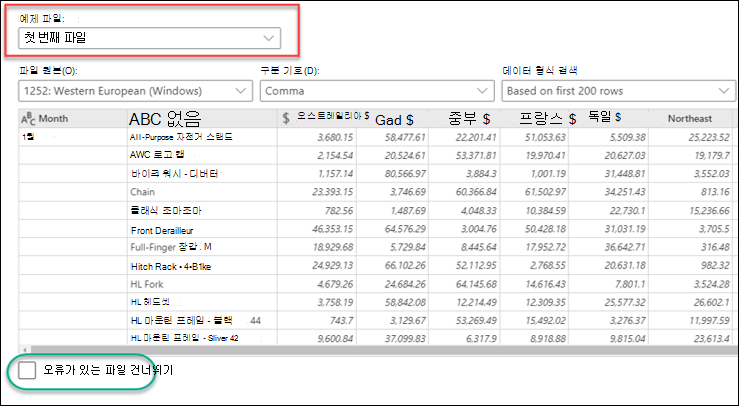Click the value 22,201.41 cell
This screenshot has width=739, height=406.
click(x=464, y=137)
